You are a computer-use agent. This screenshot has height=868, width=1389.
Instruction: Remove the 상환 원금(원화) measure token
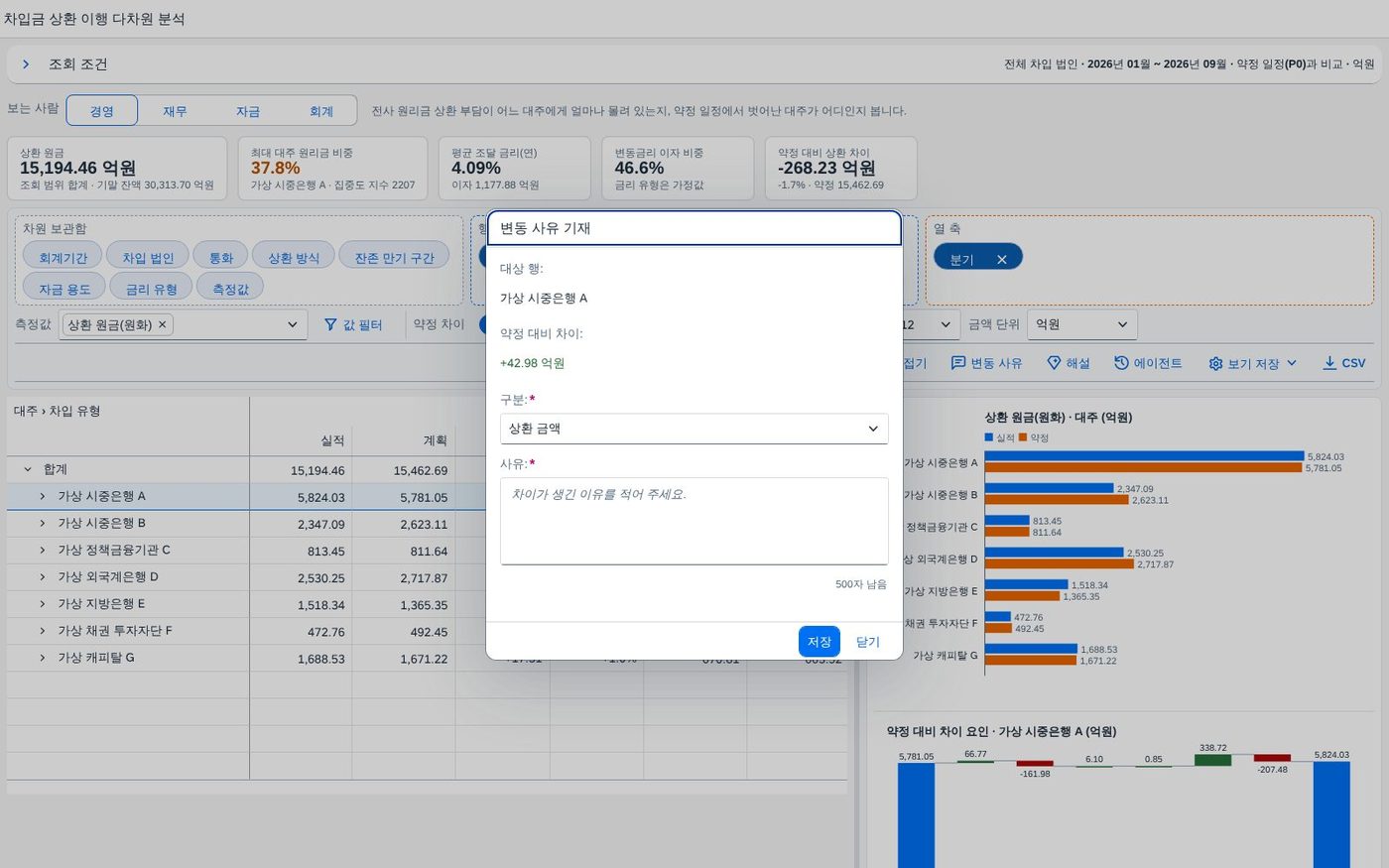pyautogui.click(x=163, y=324)
